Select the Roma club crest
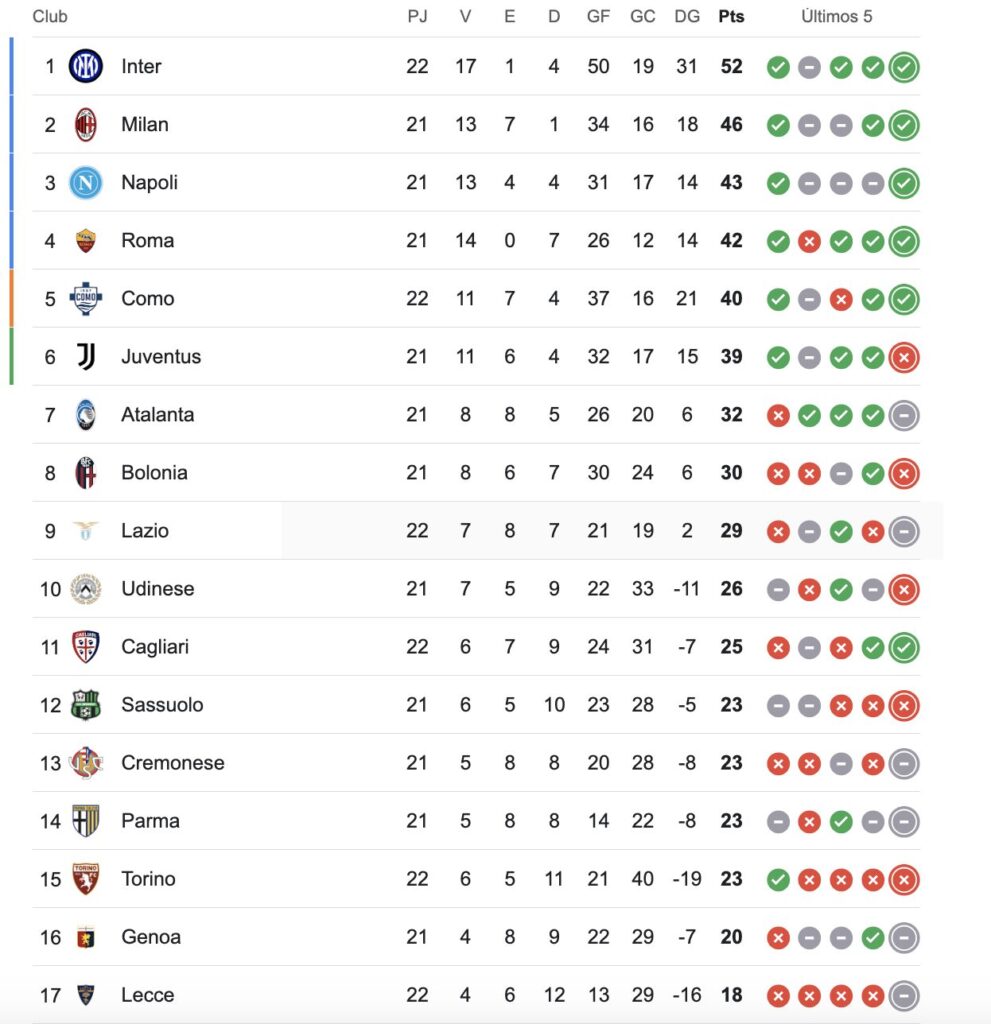This screenshot has width=991, height=1024. [x=85, y=241]
